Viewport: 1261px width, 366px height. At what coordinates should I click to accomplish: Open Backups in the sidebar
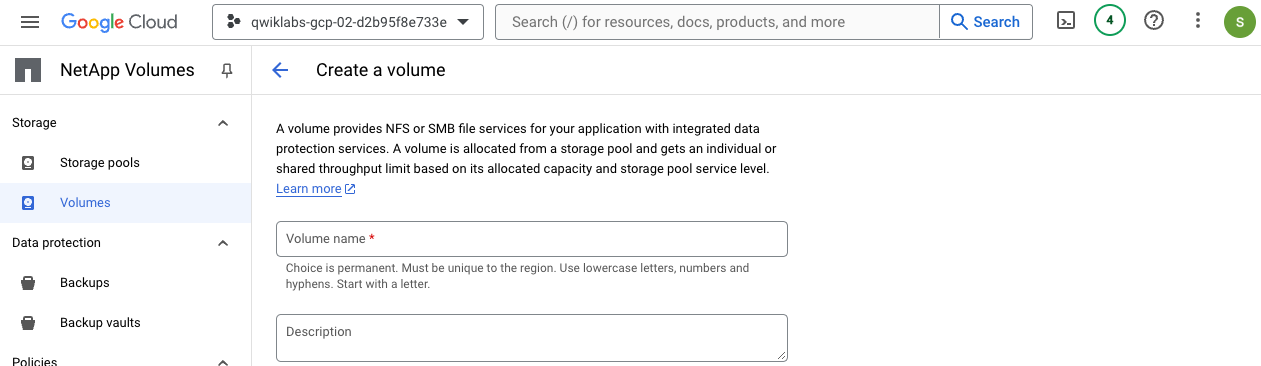coord(125,283)
